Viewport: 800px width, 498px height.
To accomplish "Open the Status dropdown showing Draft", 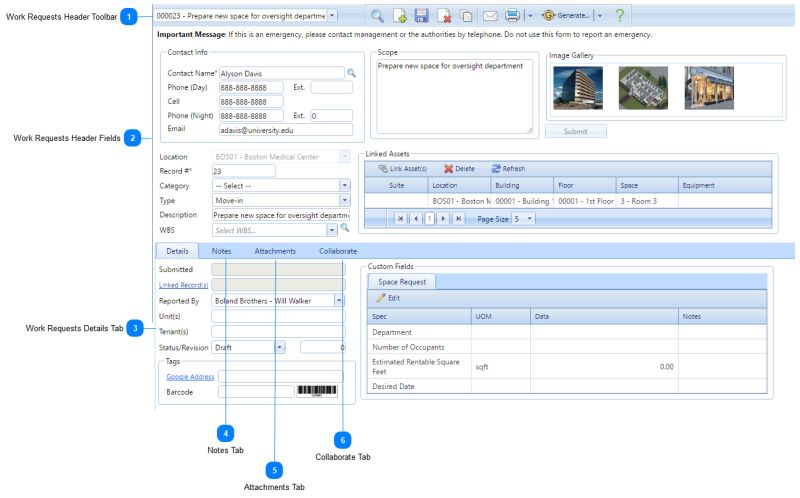I will click(x=280, y=347).
